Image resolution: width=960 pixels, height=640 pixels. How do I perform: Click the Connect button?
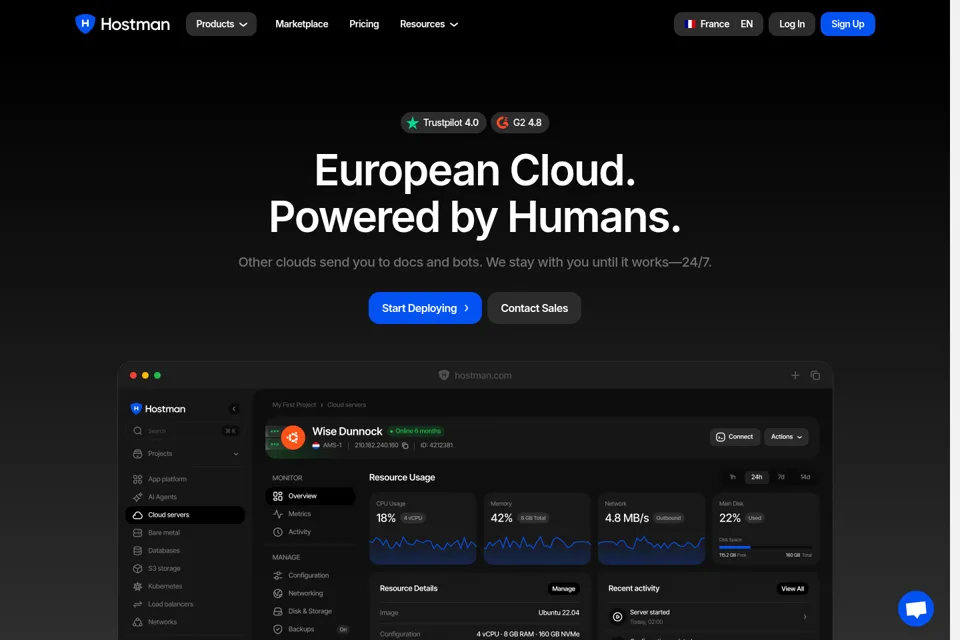(735, 437)
